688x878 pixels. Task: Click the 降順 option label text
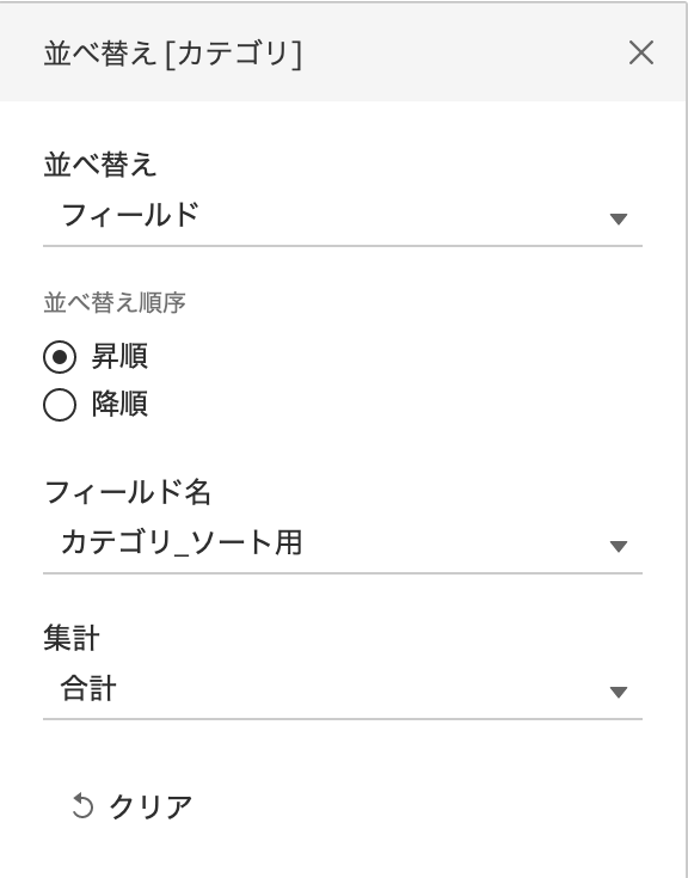pos(120,405)
